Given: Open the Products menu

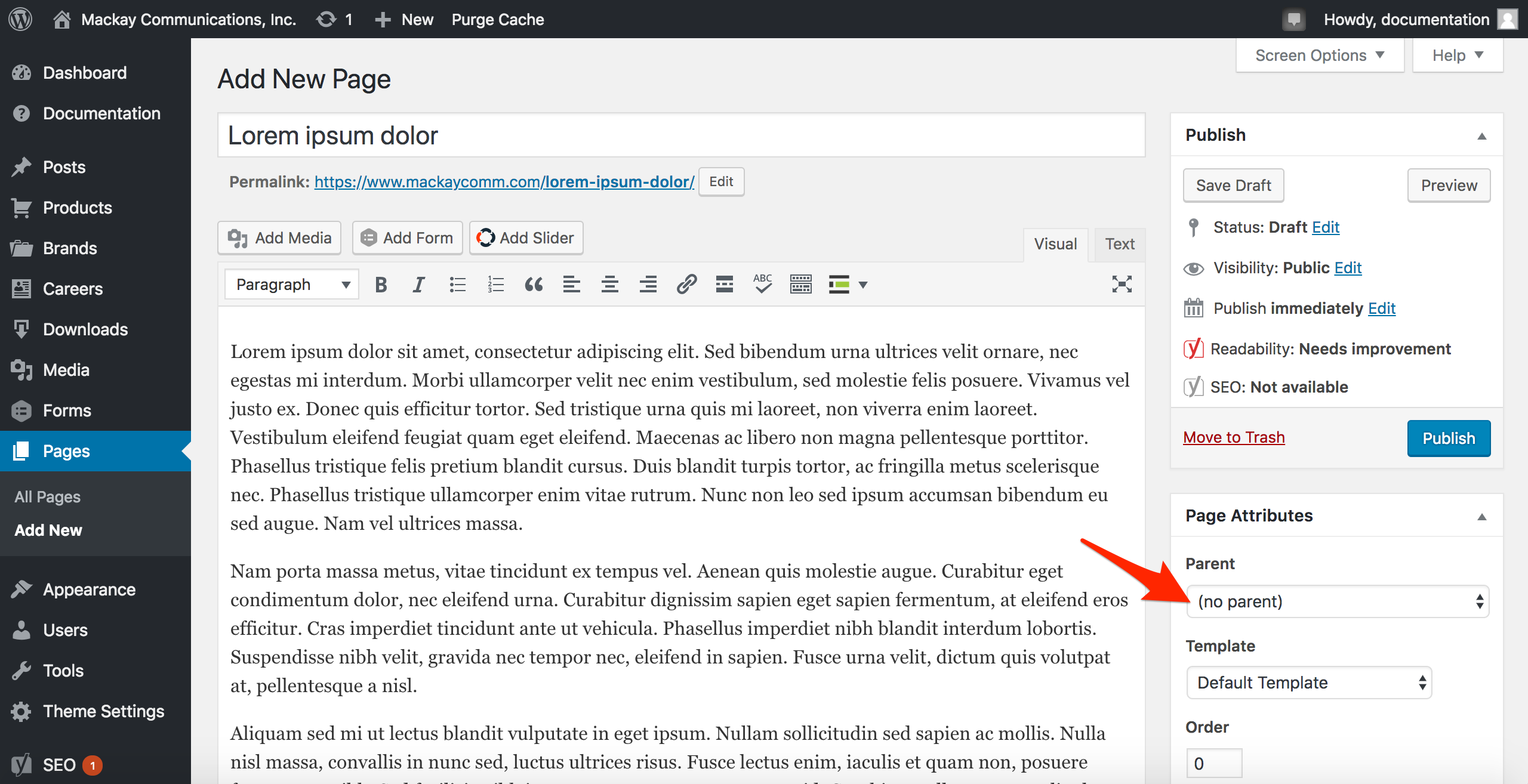Looking at the screenshot, I should click(95, 208).
